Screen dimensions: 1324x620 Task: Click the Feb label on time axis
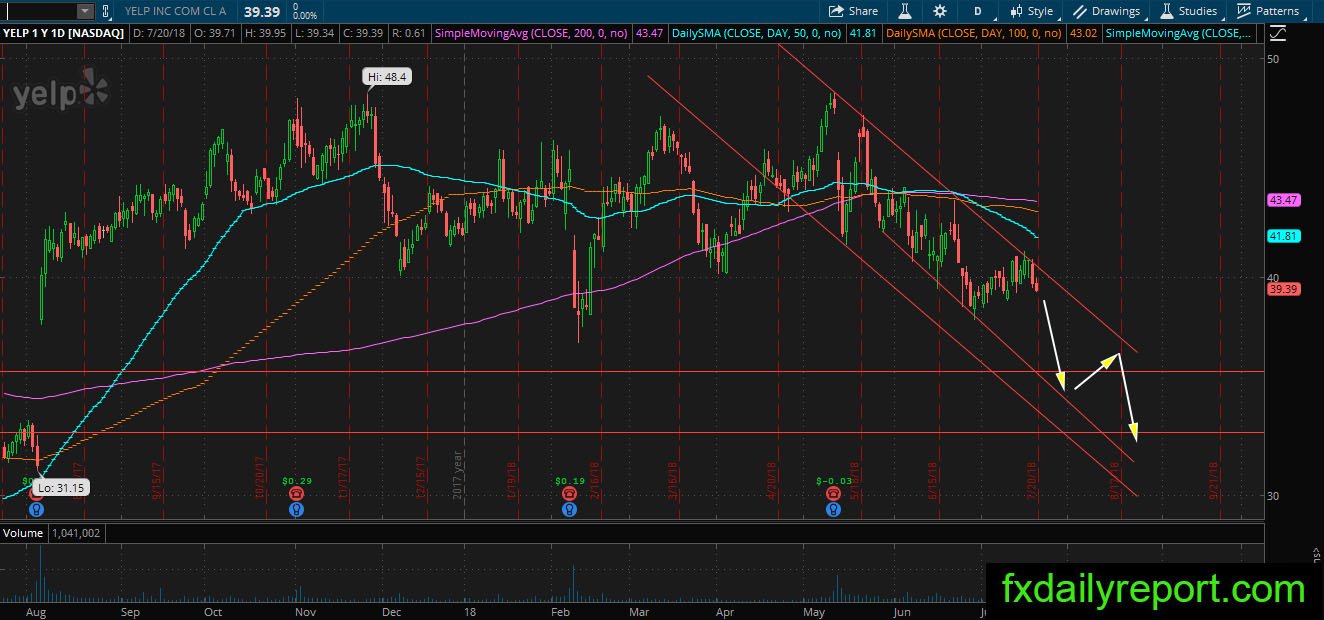tap(560, 610)
